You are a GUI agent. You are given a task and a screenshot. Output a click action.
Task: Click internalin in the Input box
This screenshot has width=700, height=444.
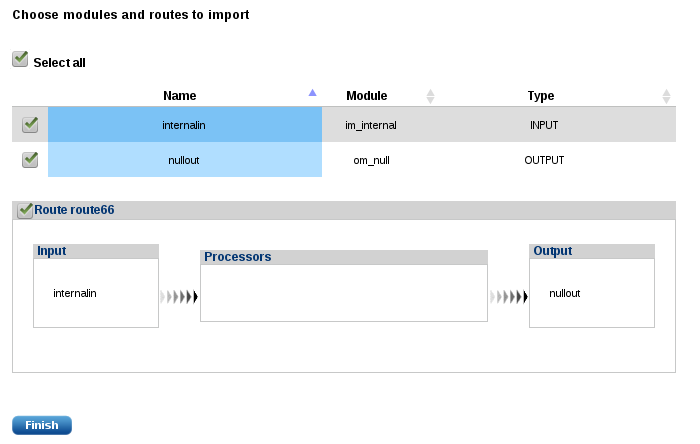point(75,293)
